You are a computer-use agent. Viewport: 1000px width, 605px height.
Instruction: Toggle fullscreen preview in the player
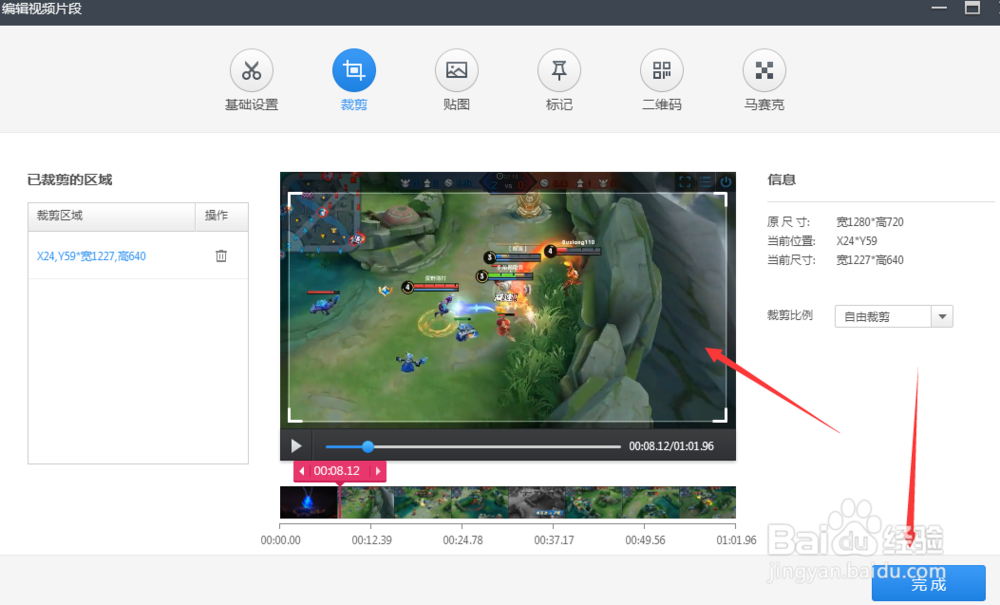pos(685,182)
